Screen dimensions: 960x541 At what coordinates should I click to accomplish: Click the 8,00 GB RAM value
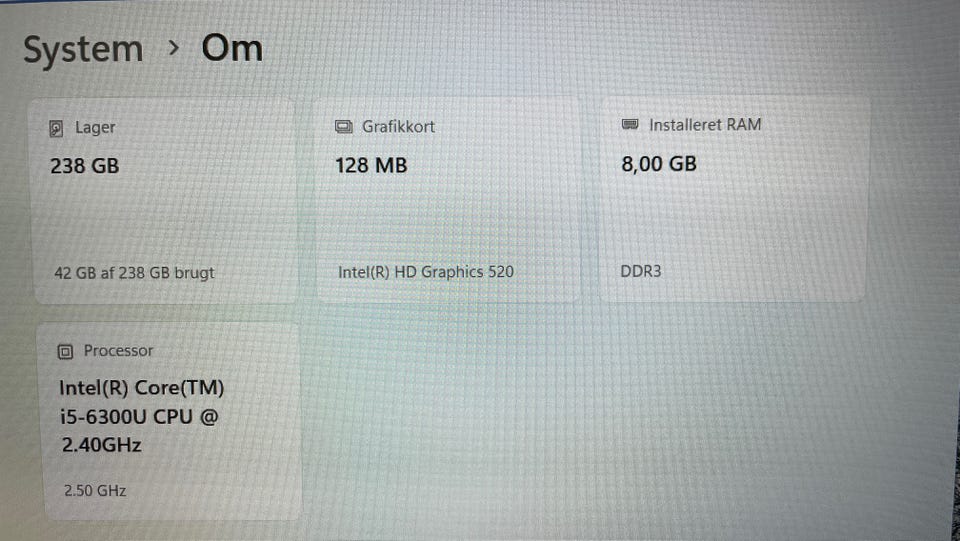point(659,164)
